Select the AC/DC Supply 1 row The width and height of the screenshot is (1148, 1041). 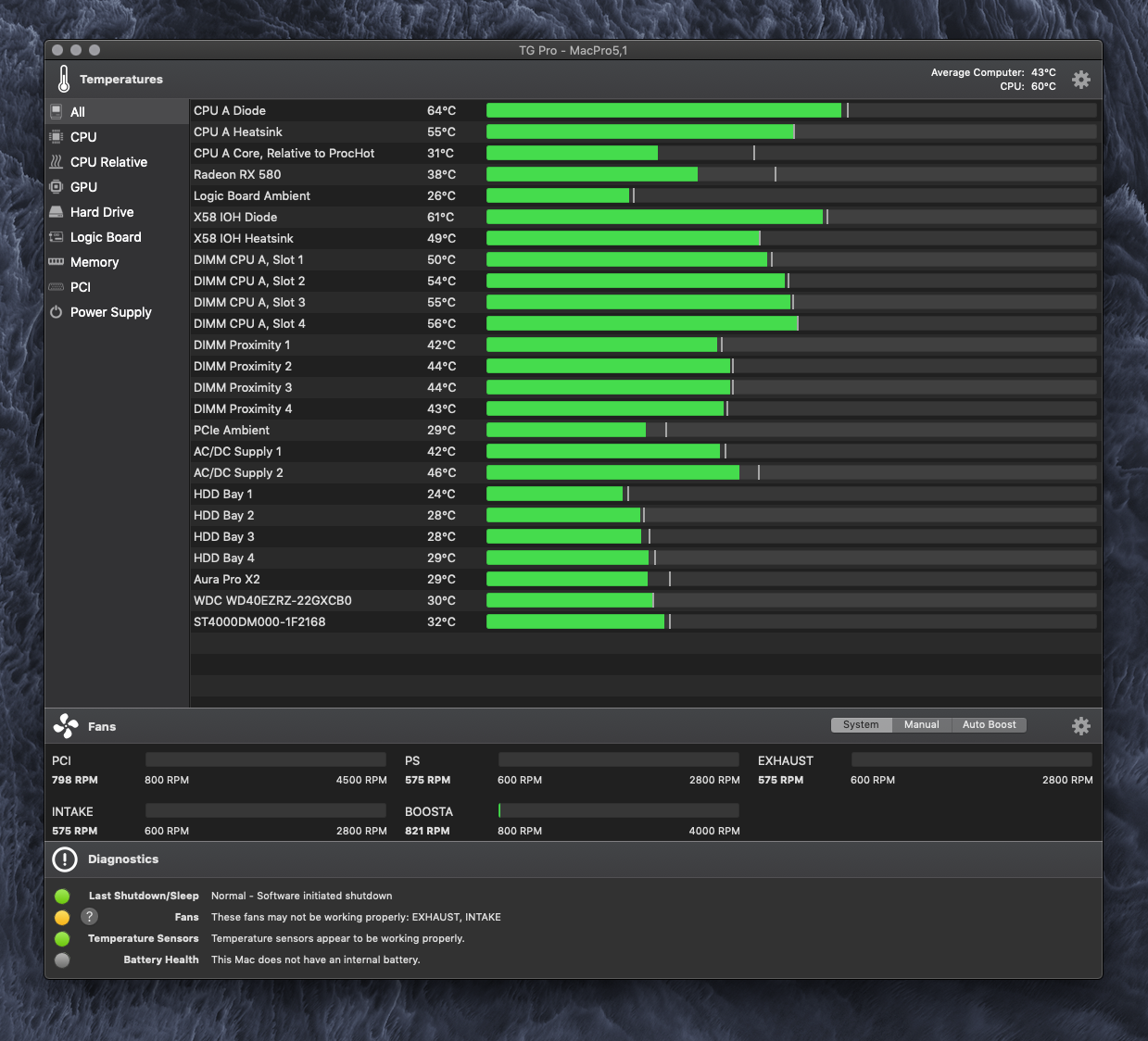pyautogui.click(x=646, y=451)
